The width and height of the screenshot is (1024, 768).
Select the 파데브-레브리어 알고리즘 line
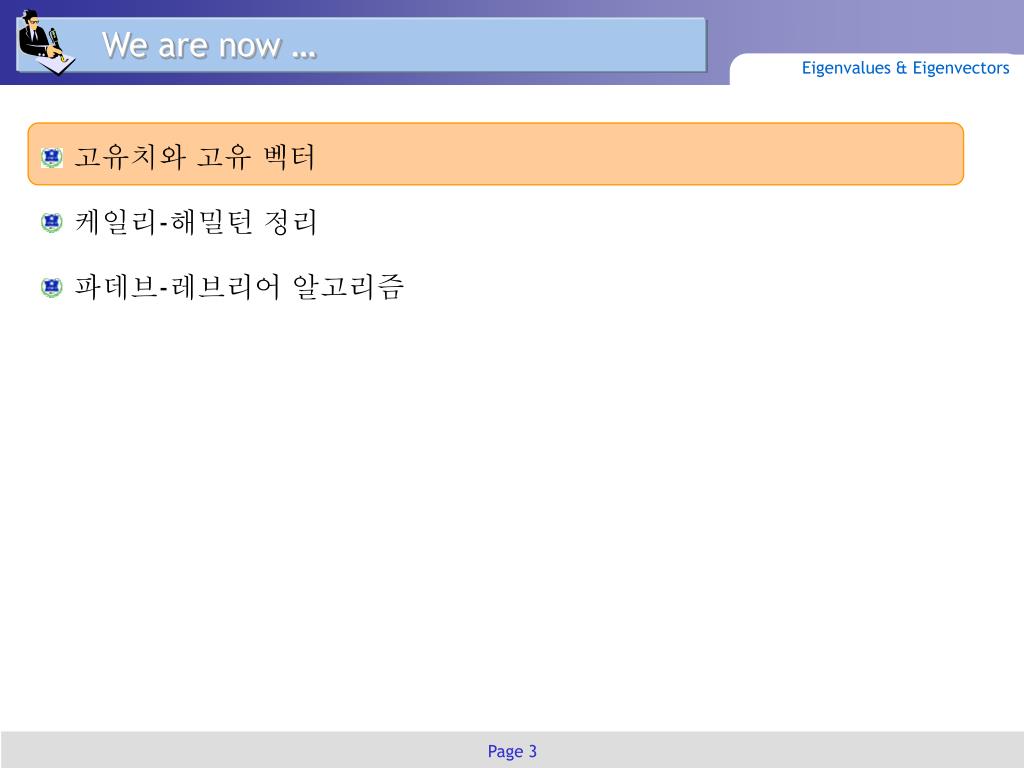[239, 287]
